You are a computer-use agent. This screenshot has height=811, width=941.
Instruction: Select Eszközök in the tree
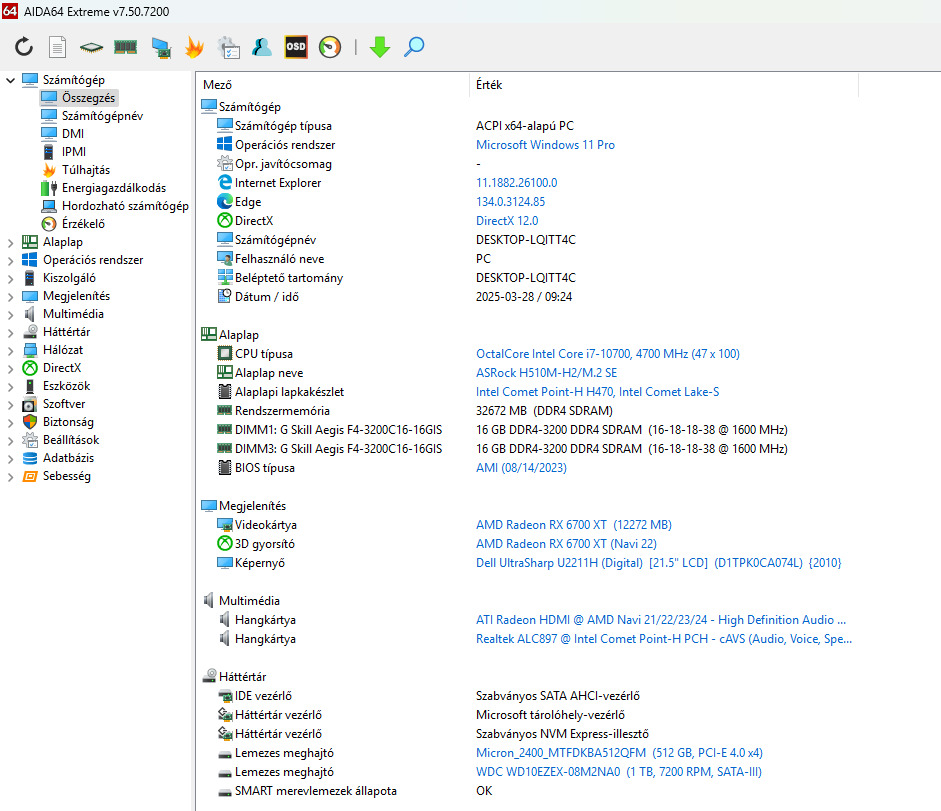click(67, 386)
